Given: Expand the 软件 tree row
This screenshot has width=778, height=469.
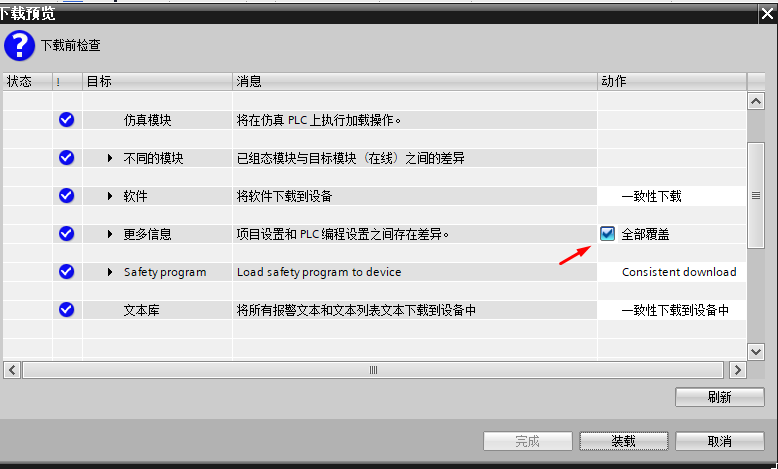Looking at the screenshot, I should click(110, 196).
